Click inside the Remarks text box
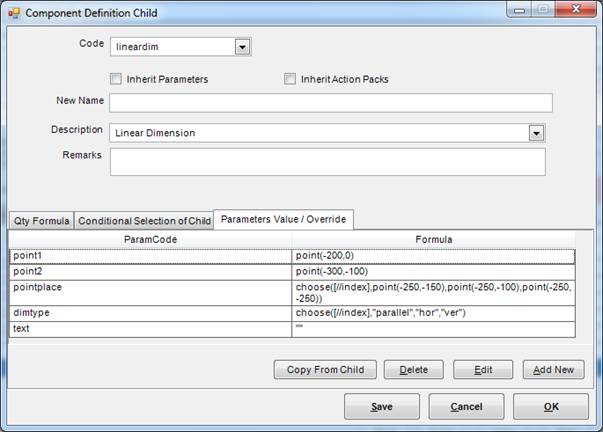 pos(327,162)
